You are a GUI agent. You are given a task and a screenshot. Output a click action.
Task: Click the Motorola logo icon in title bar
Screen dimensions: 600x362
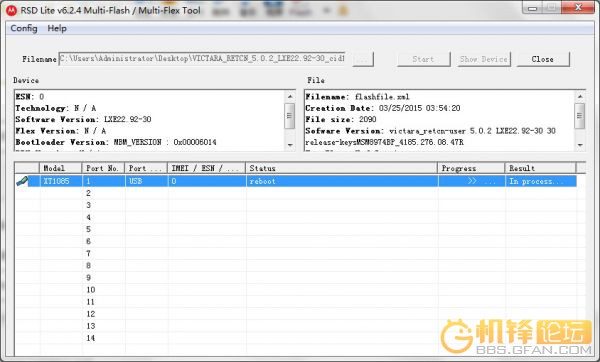11,10
